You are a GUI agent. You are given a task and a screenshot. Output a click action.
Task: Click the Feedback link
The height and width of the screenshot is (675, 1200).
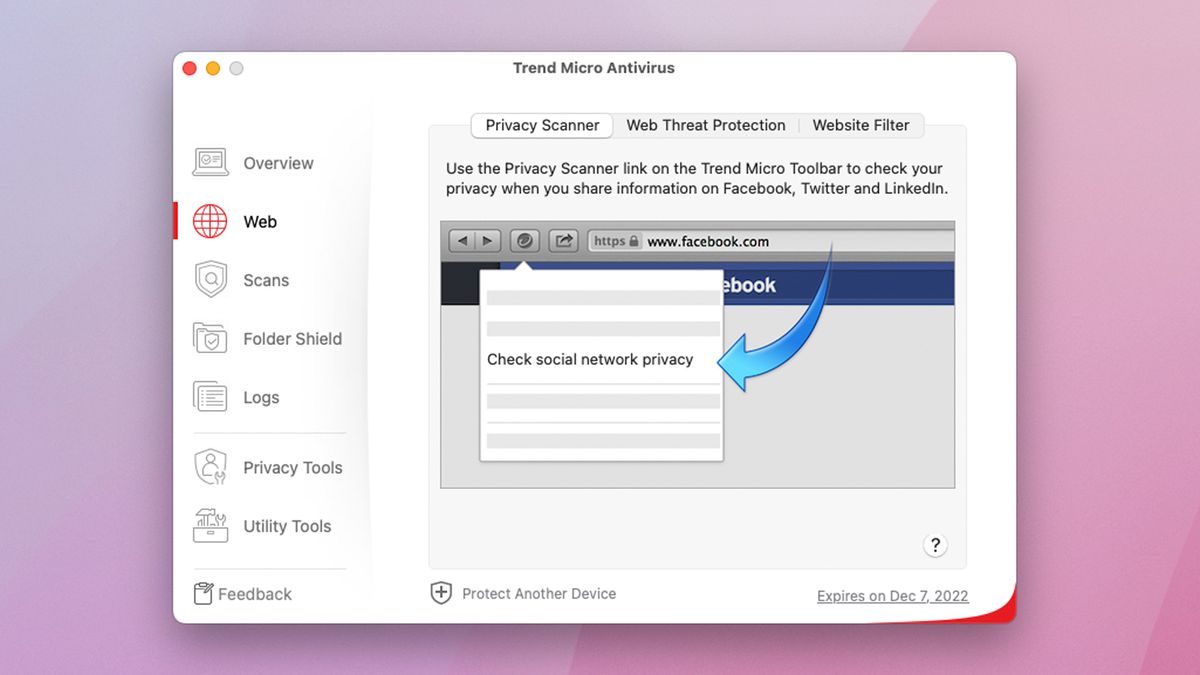(255, 594)
